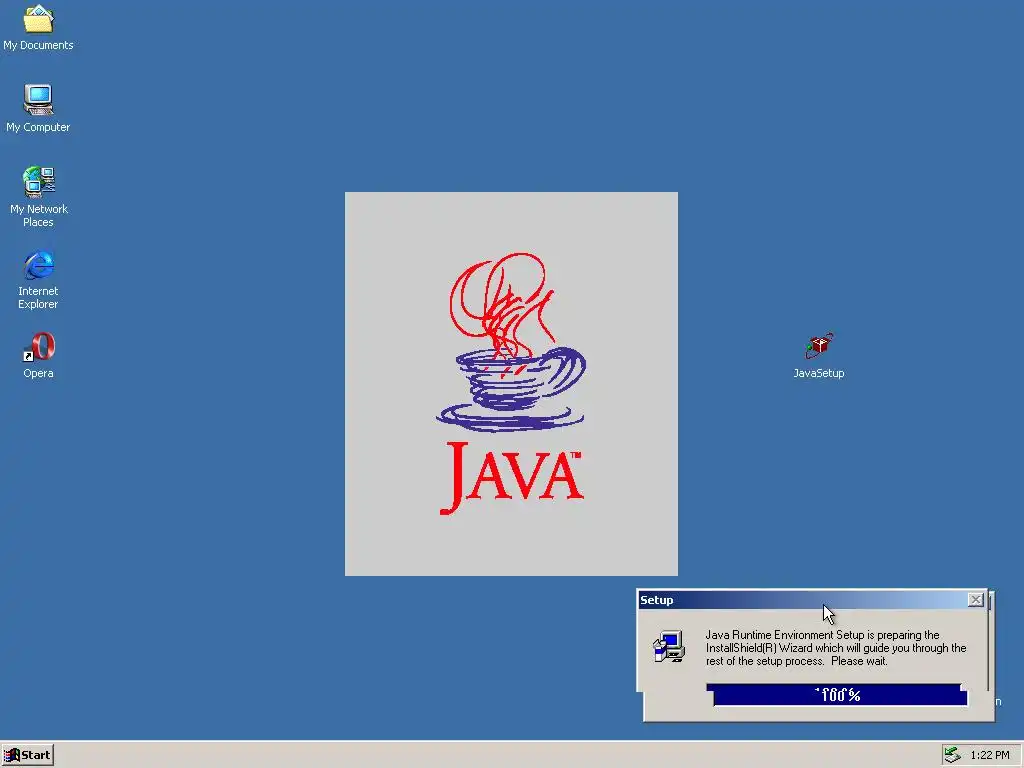Click the 1:22 PM clock
The height and width of the screenshot is (768, 1024).
coord(990,755)
